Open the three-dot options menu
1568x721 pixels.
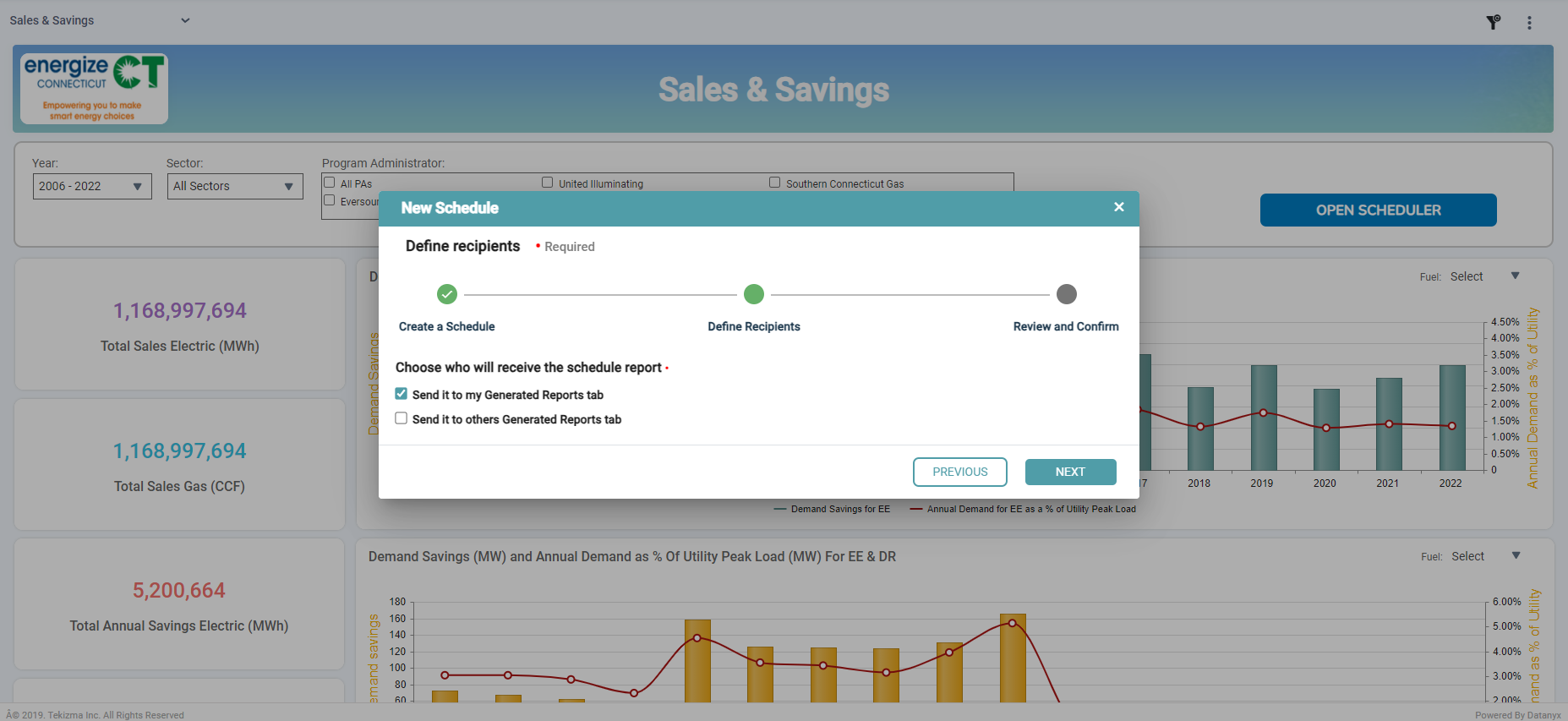point(1529,23)
